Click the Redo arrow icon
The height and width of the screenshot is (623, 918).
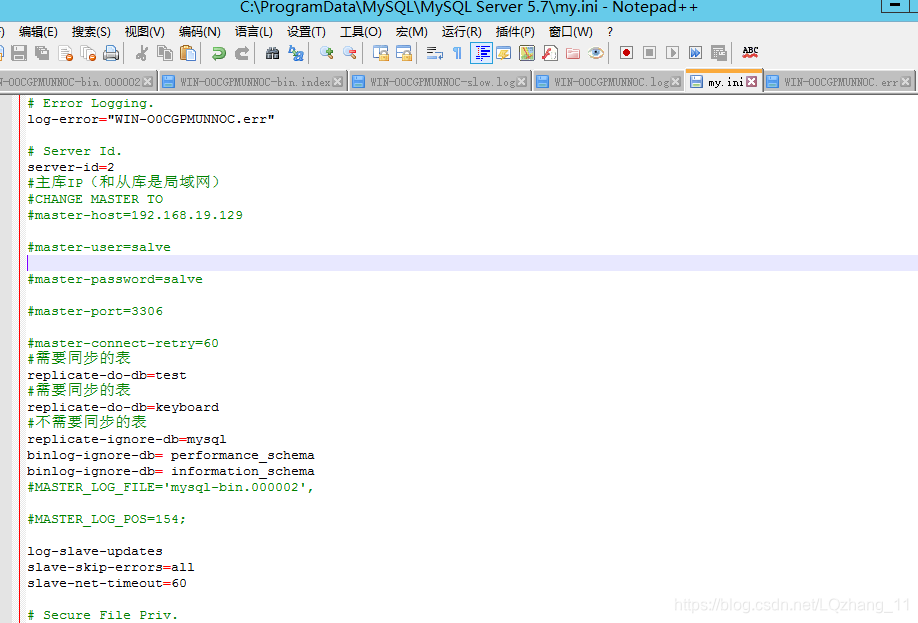click(242, 53)
